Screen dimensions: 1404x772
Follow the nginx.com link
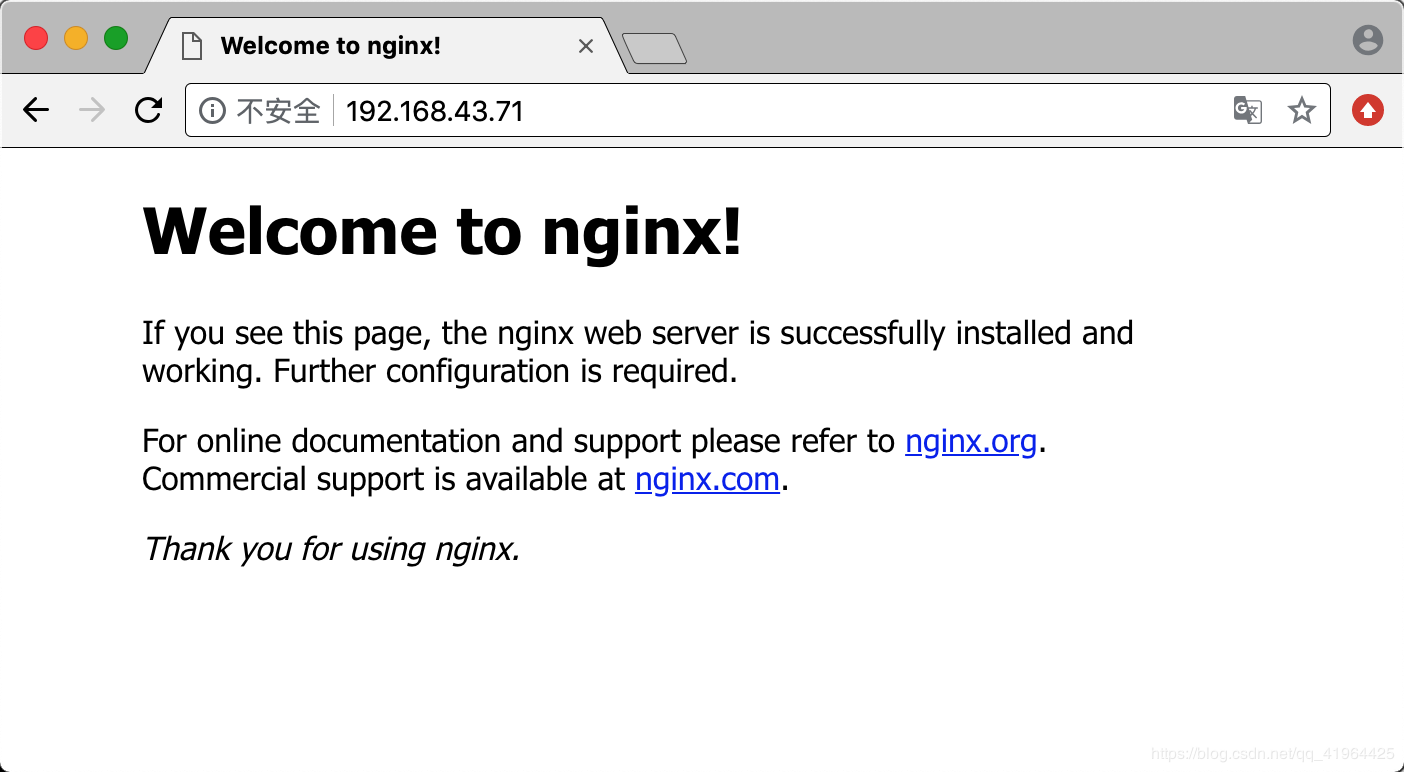coord(707,480)
